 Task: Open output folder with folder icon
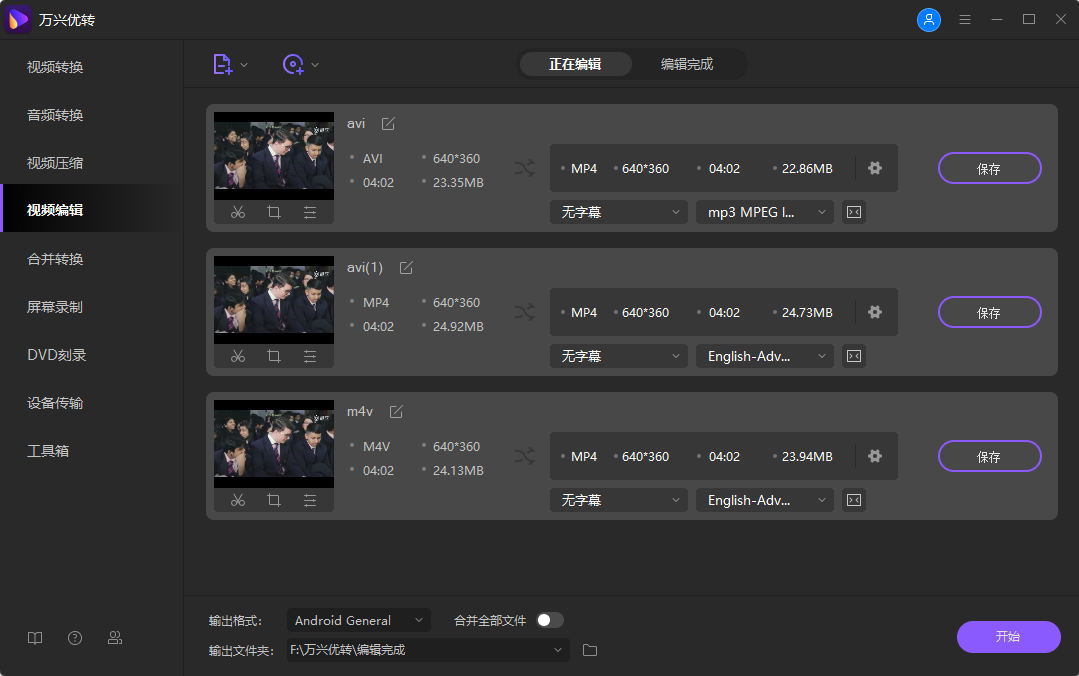click(590, 650)
